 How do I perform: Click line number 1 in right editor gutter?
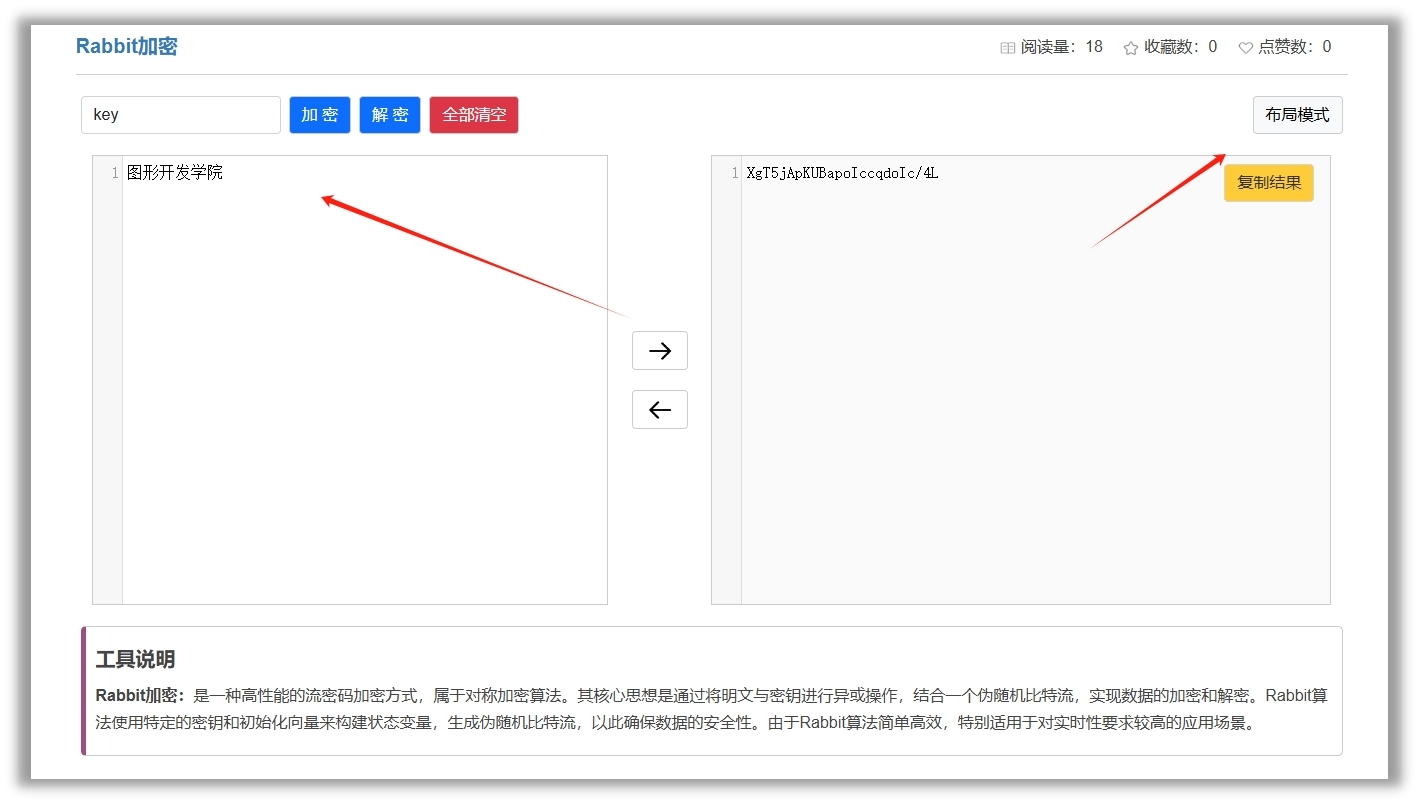coord(735,173)
